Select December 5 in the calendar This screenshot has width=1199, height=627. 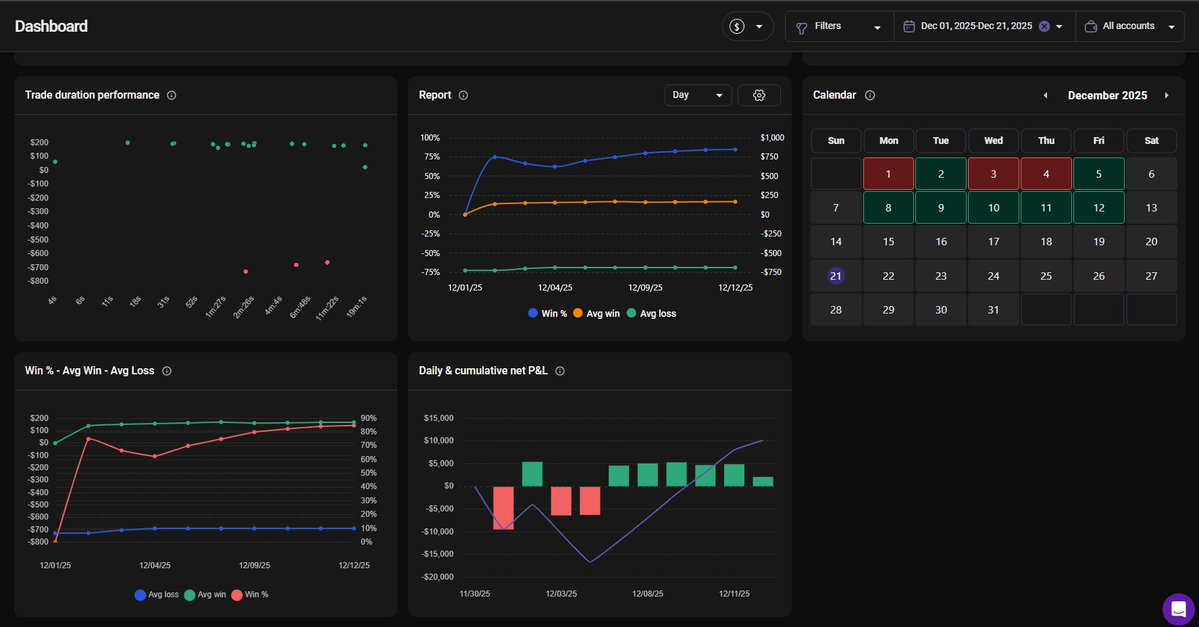click(x=1099, y=174)
